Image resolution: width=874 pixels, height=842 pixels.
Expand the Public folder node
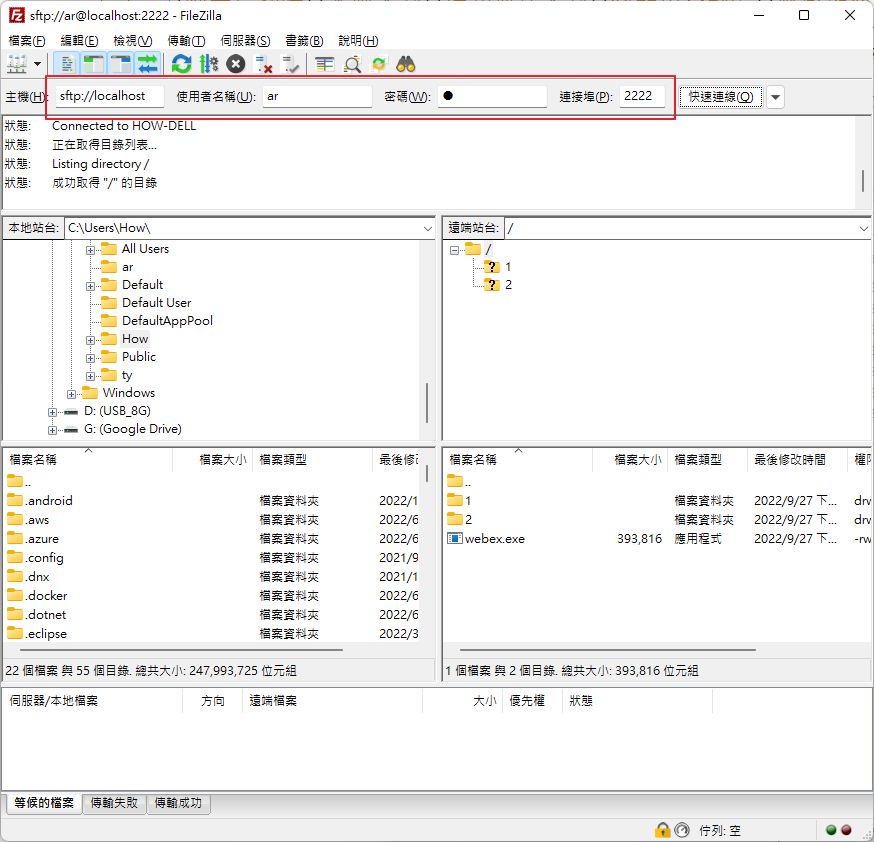pos(90,358)
